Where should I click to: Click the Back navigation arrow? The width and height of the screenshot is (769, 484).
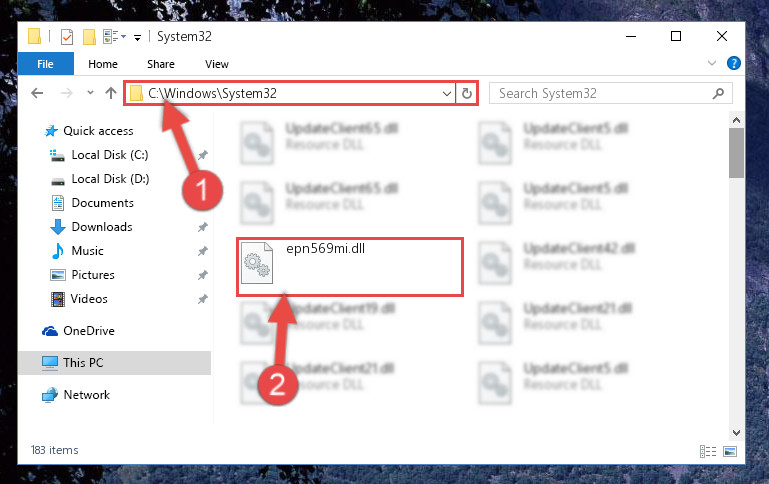coord(37,93)
